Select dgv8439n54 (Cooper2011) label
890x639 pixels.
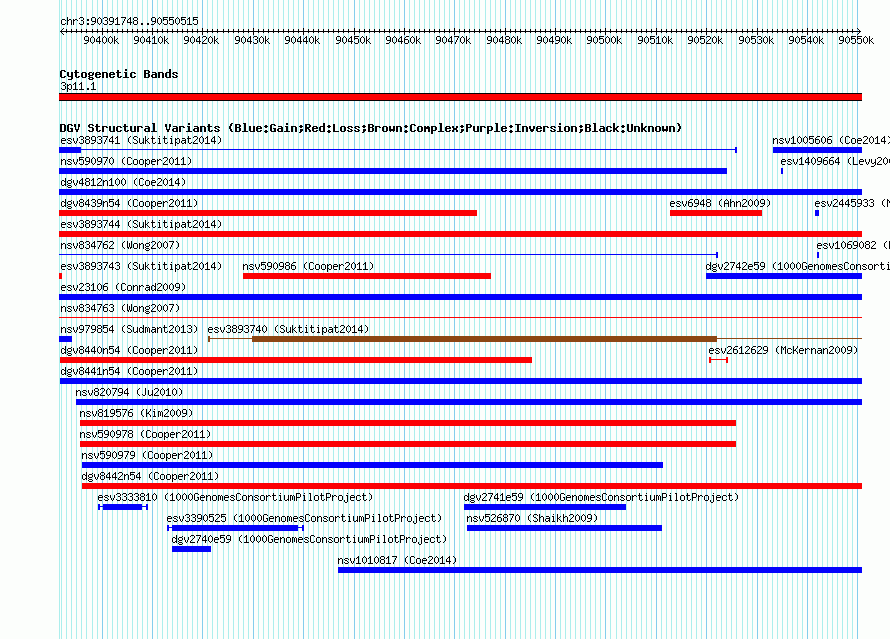pyautogui.click(x=129, y=203)
